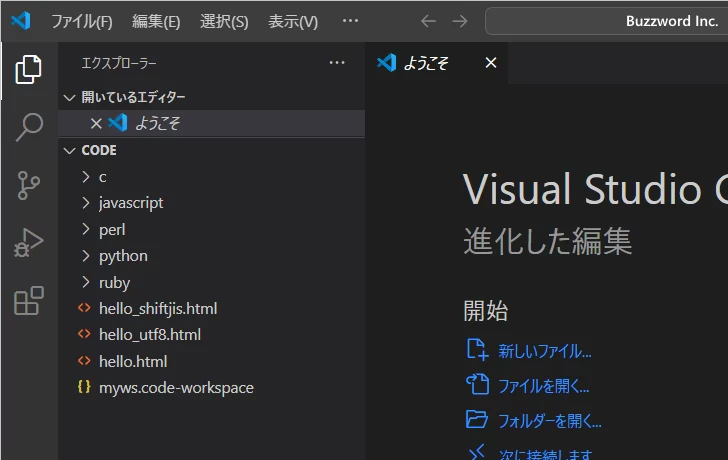Image resolution: width=728 pixels, height=460 pixels.
Task: Click the folder icon beside フォルダーを開く
Action: (x=477, y=419)
